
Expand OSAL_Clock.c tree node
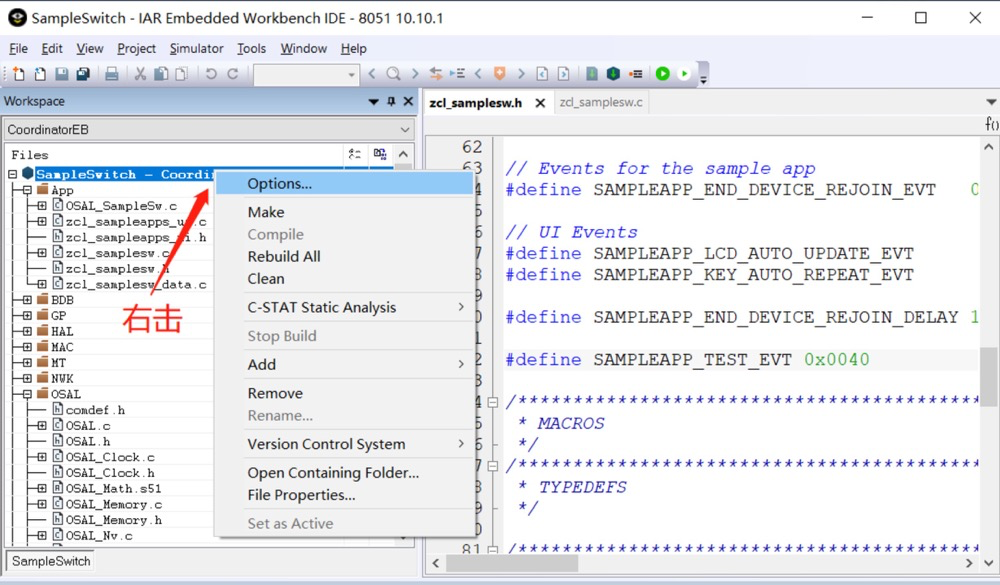point(42,457)
